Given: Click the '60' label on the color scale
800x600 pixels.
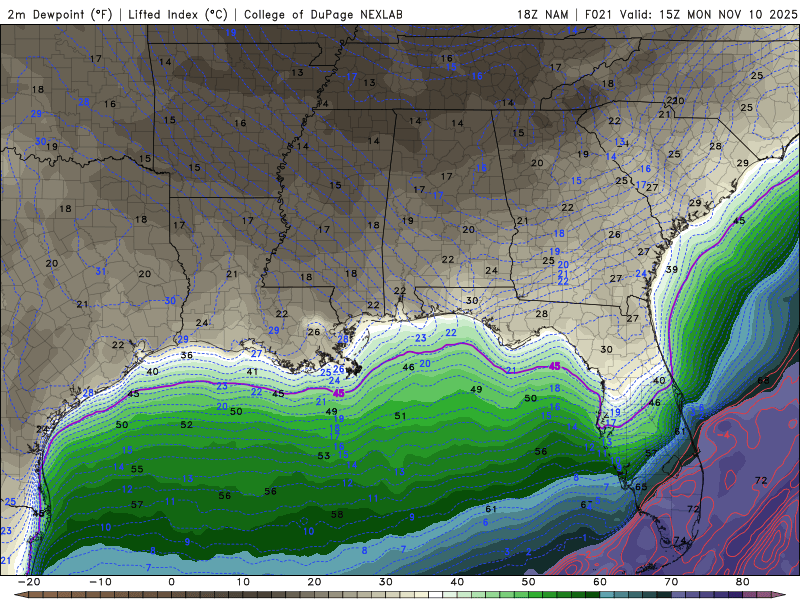Looking at the screenshot, I should tap(600, 582).
